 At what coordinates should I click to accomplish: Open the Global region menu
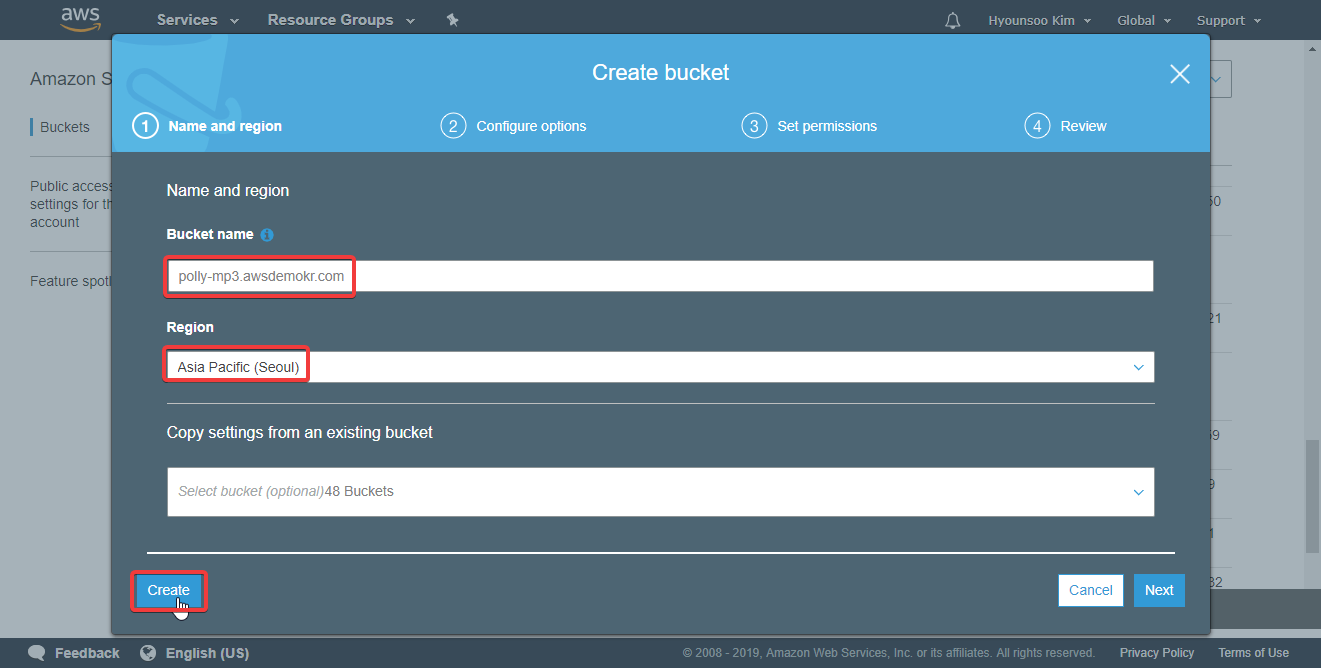pyautogui.click(x=1143, y=20)
